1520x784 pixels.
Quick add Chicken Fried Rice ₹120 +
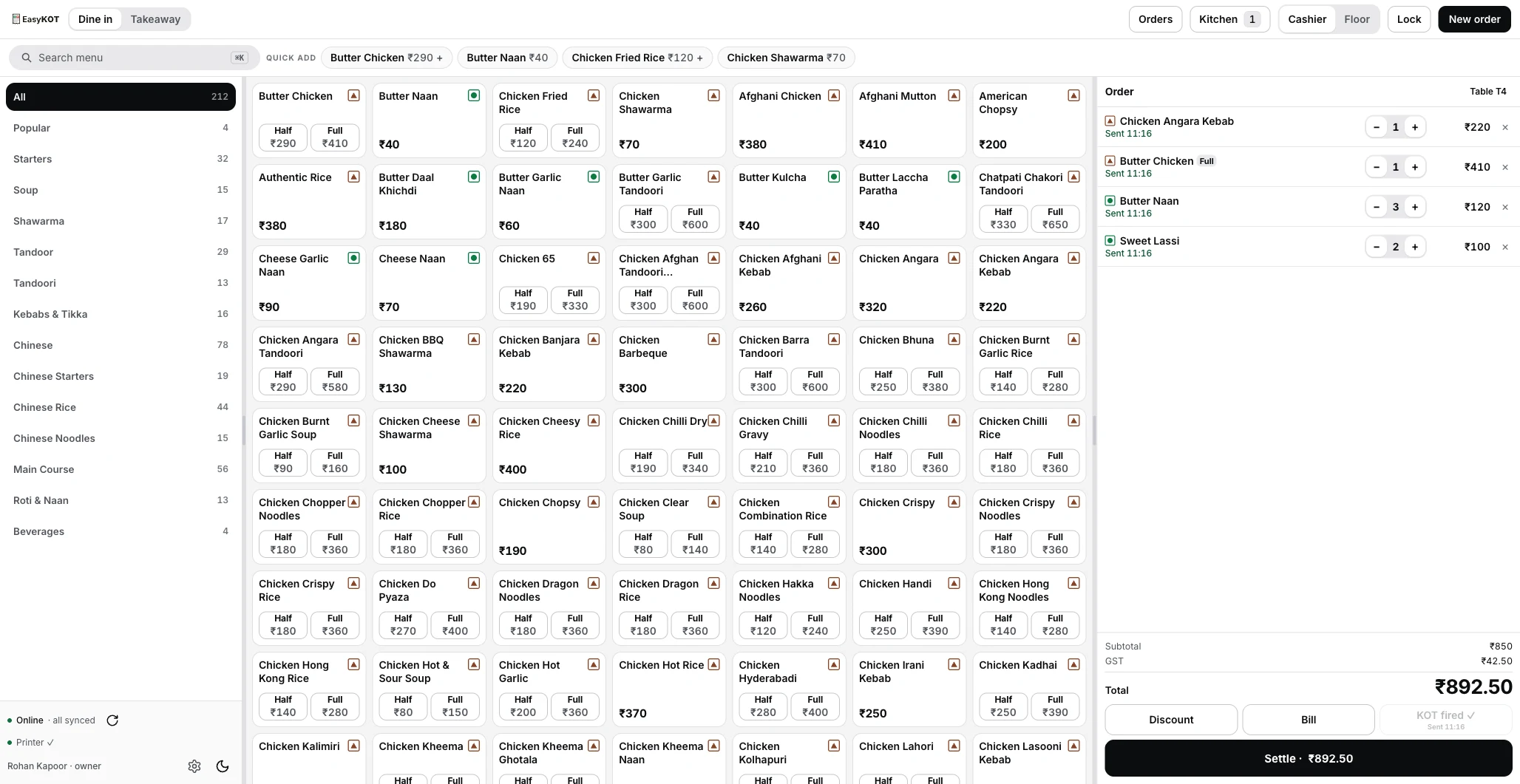pos(637,58)
